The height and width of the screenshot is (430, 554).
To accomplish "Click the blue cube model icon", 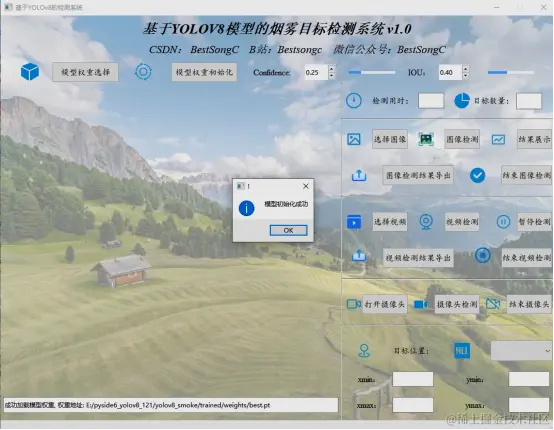I will [30, 72].
